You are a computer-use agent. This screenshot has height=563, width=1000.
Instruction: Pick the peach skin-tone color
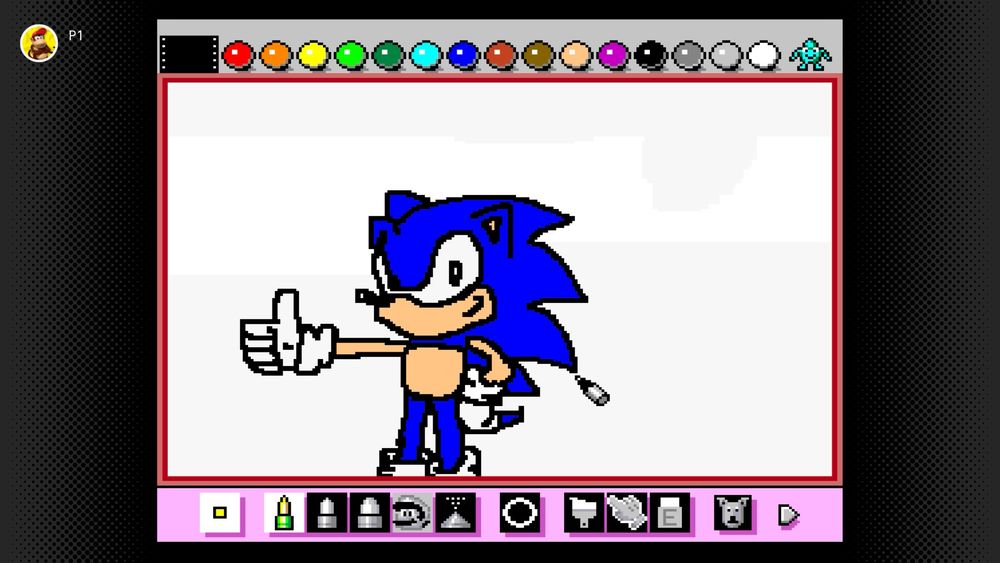[x=576, y=55]
